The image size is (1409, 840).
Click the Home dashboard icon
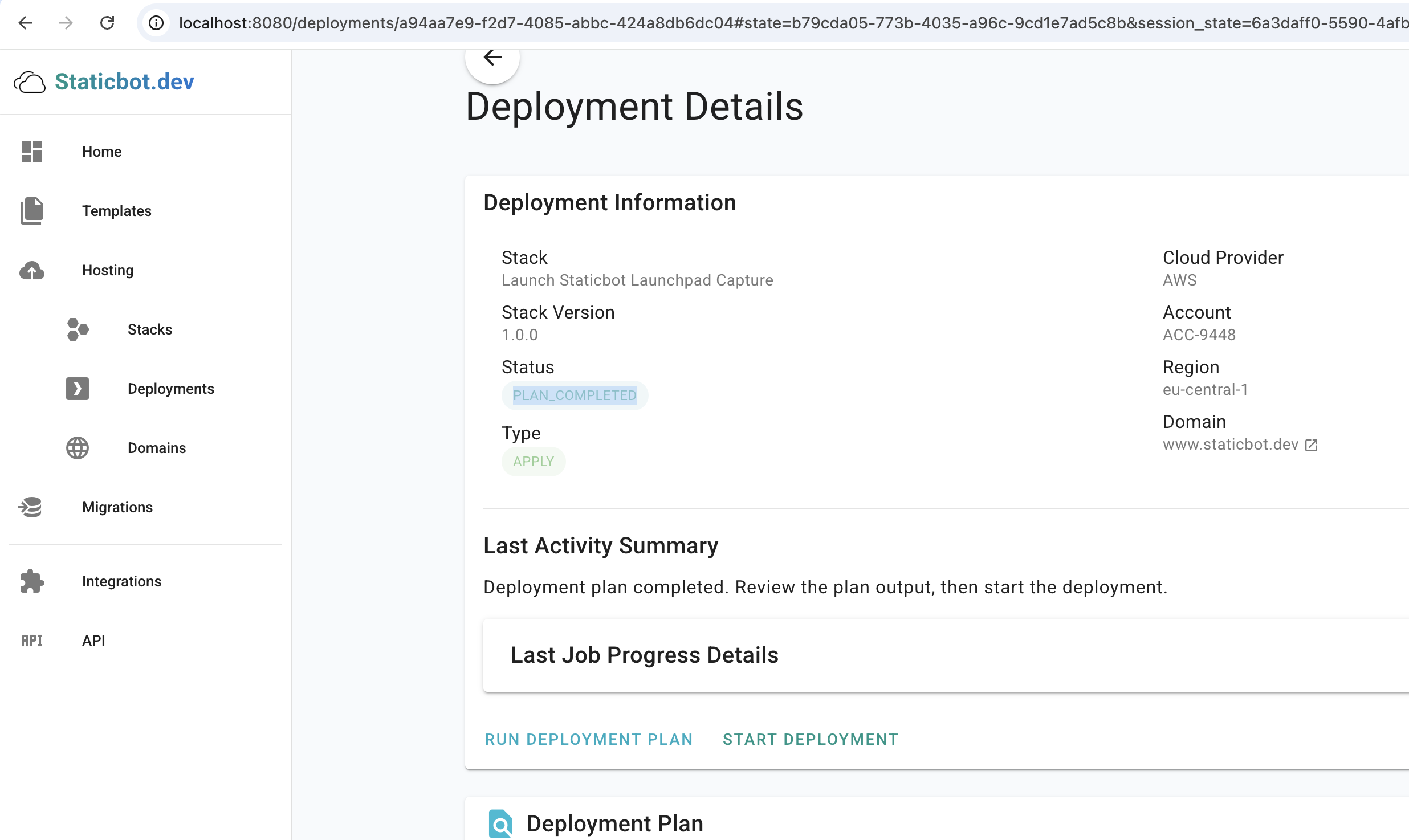coord(32,152)
